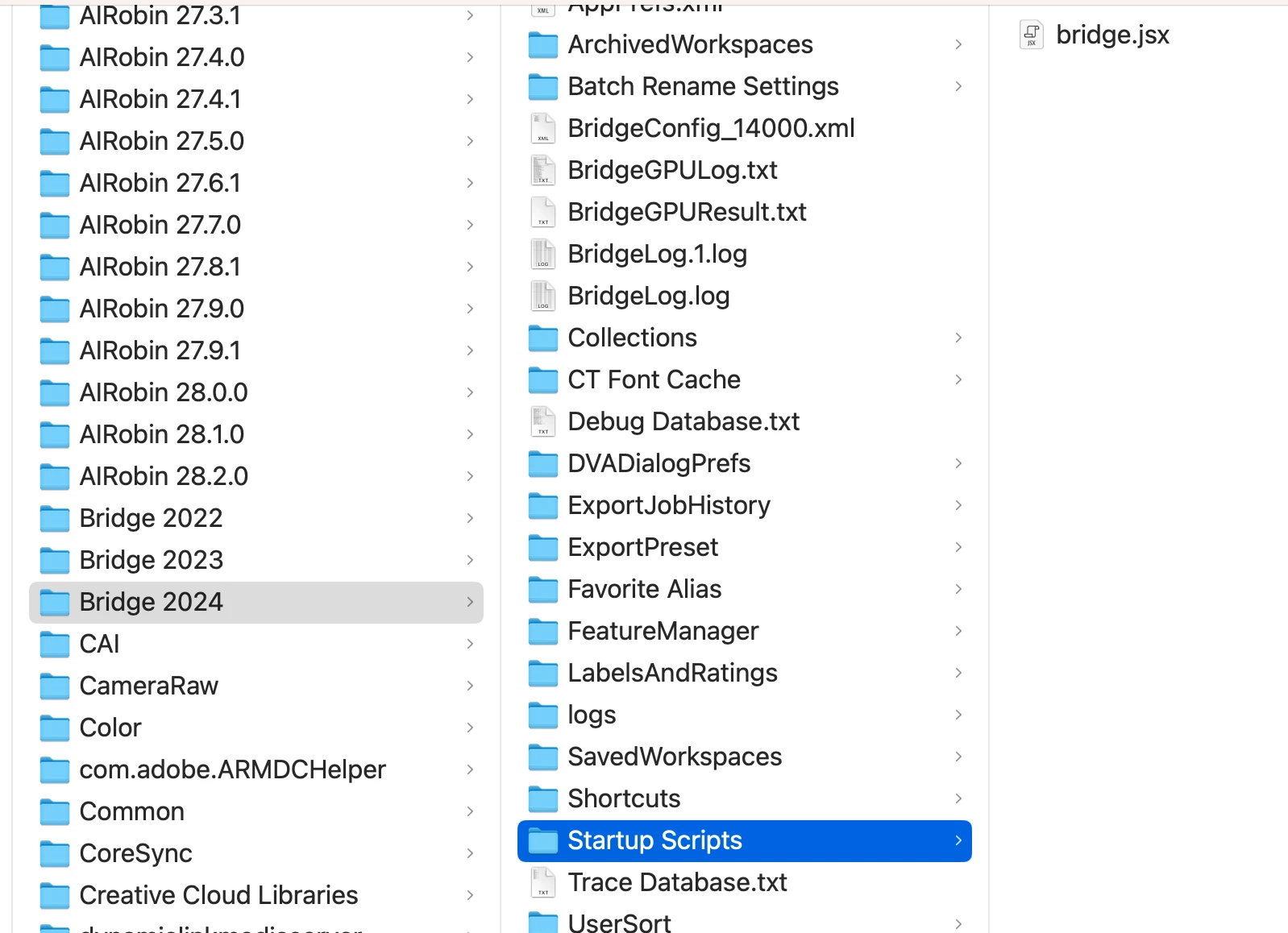The height and width of the screenshot is (933, 1288).
Task: Select the com.adobe.ARMDCHelper folder name
Action: [x=233, y=770]
